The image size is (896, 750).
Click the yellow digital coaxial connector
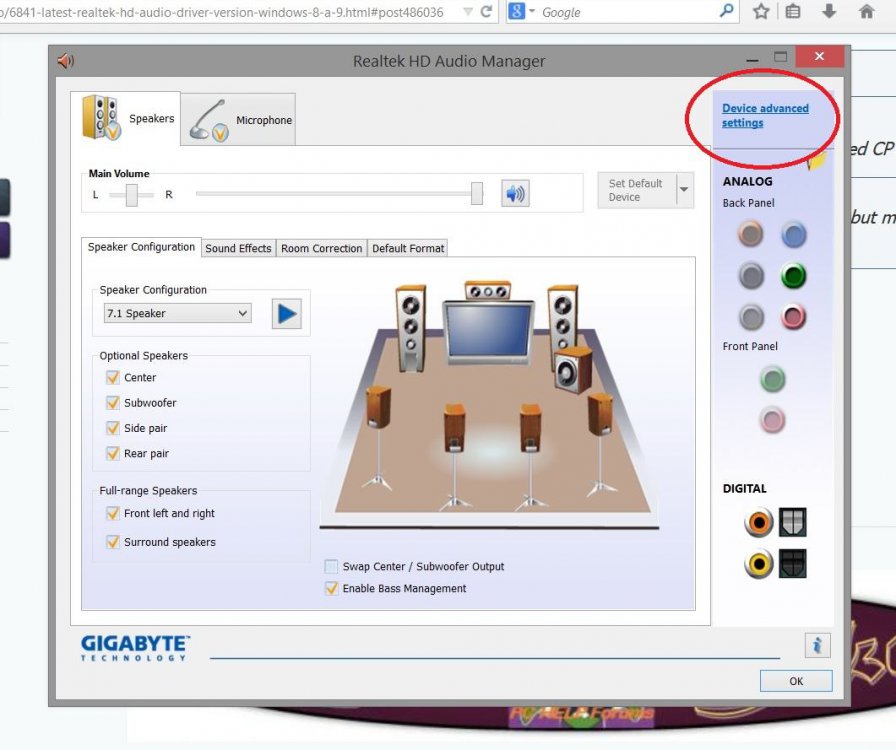pos(759,564)
